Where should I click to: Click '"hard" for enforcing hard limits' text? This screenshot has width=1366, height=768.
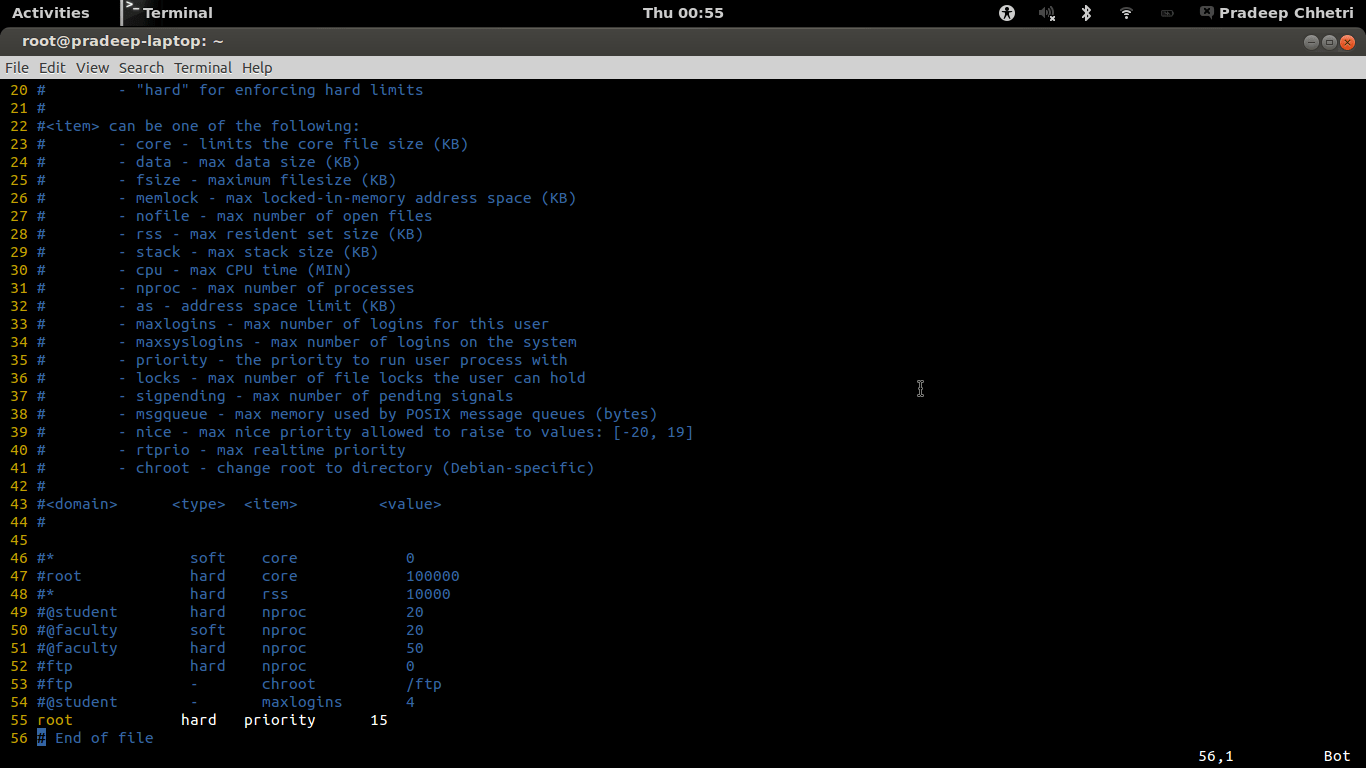coord(280,90)
